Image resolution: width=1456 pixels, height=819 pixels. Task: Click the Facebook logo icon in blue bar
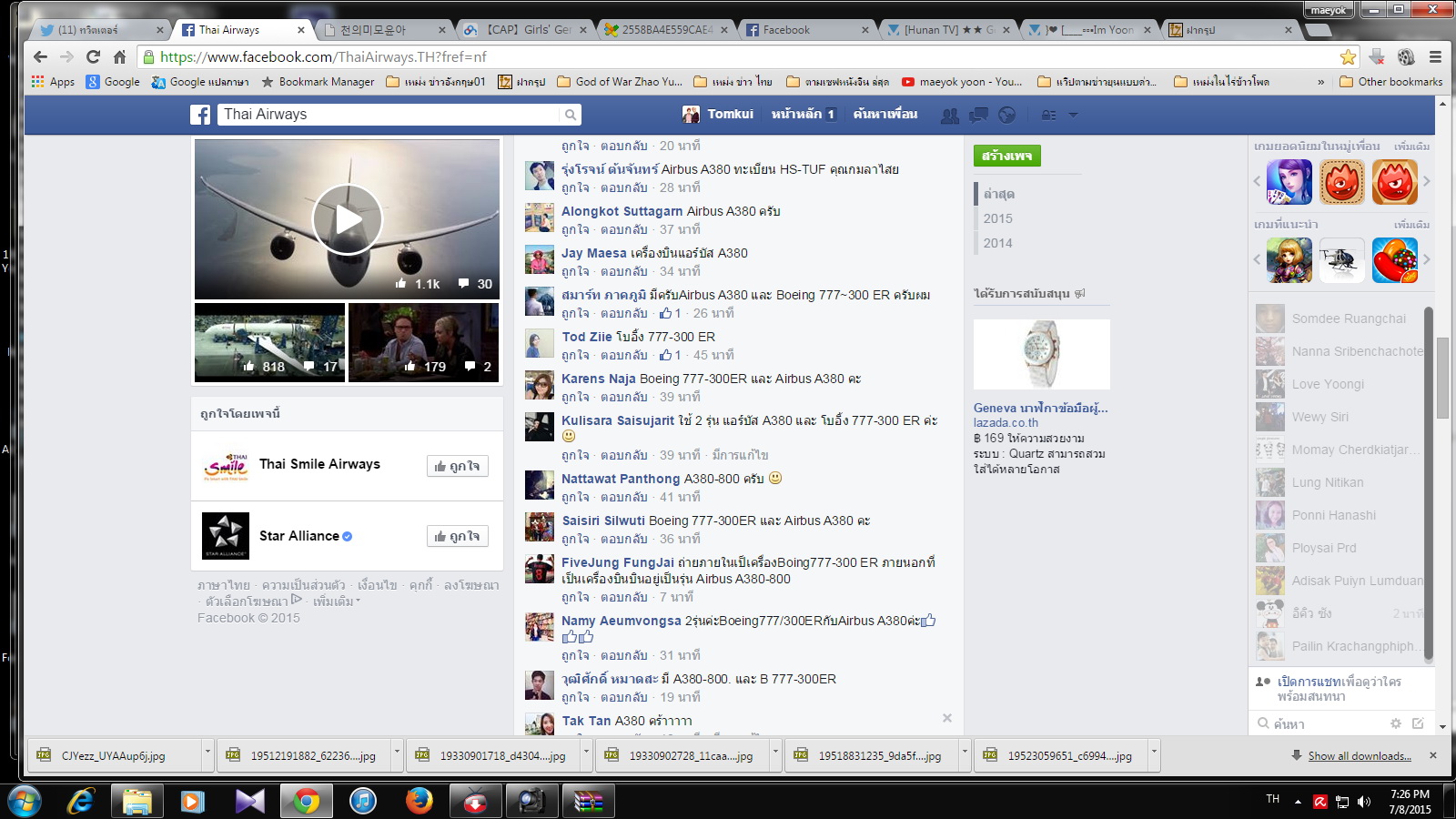point(200,115)
